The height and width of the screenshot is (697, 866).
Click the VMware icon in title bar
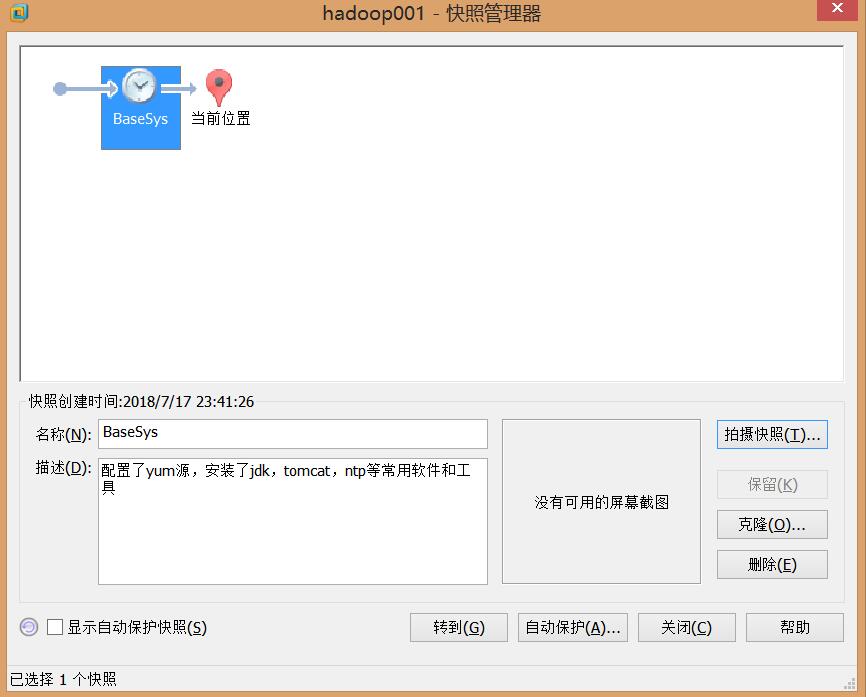pyautogui.click(x=19, y=12)
